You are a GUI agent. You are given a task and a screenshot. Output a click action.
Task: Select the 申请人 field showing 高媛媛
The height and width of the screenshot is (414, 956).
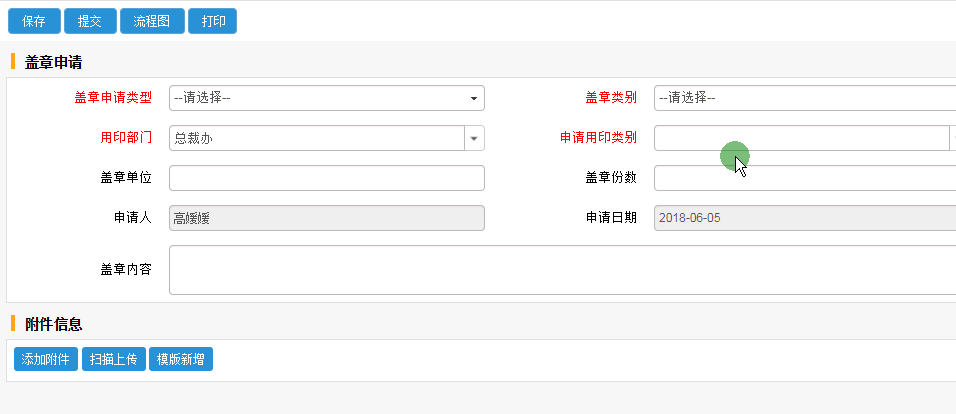tap(326, 218)
